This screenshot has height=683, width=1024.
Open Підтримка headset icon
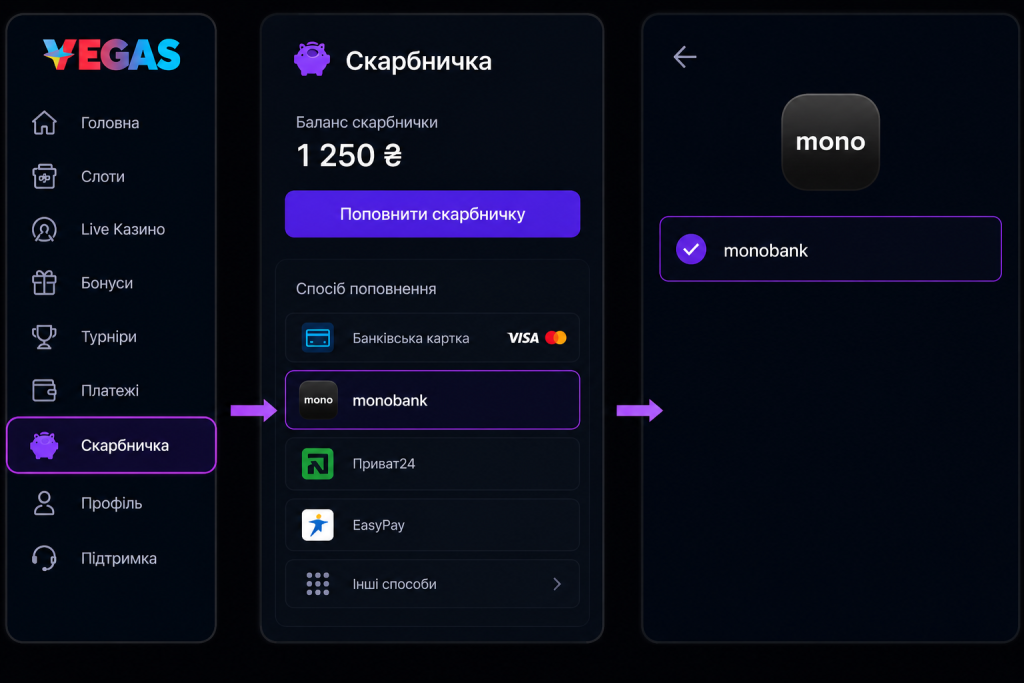(44, 558)
